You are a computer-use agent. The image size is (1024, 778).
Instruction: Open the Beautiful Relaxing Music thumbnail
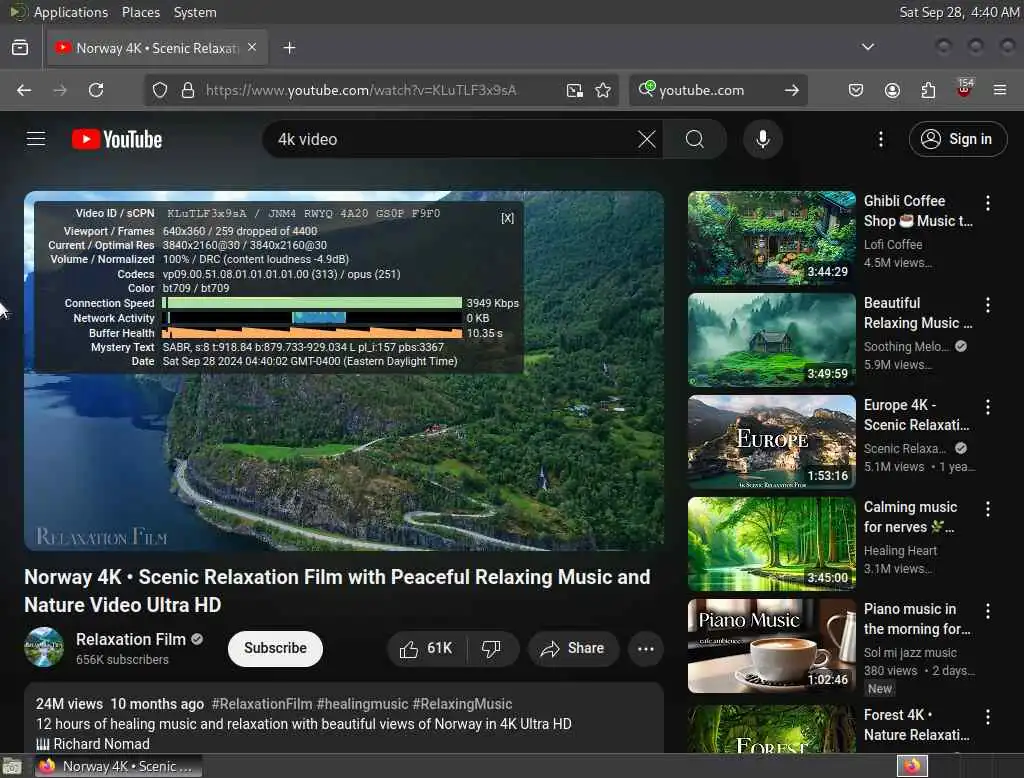[x=771, y=340]
